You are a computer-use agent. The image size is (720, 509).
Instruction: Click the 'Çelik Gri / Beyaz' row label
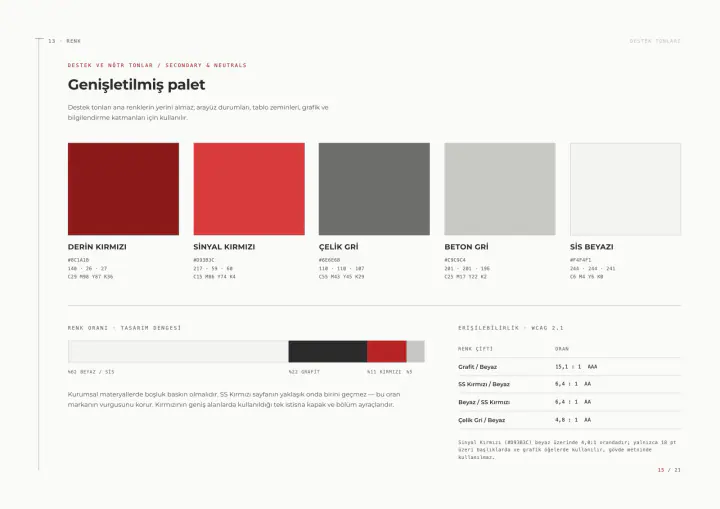481,420
